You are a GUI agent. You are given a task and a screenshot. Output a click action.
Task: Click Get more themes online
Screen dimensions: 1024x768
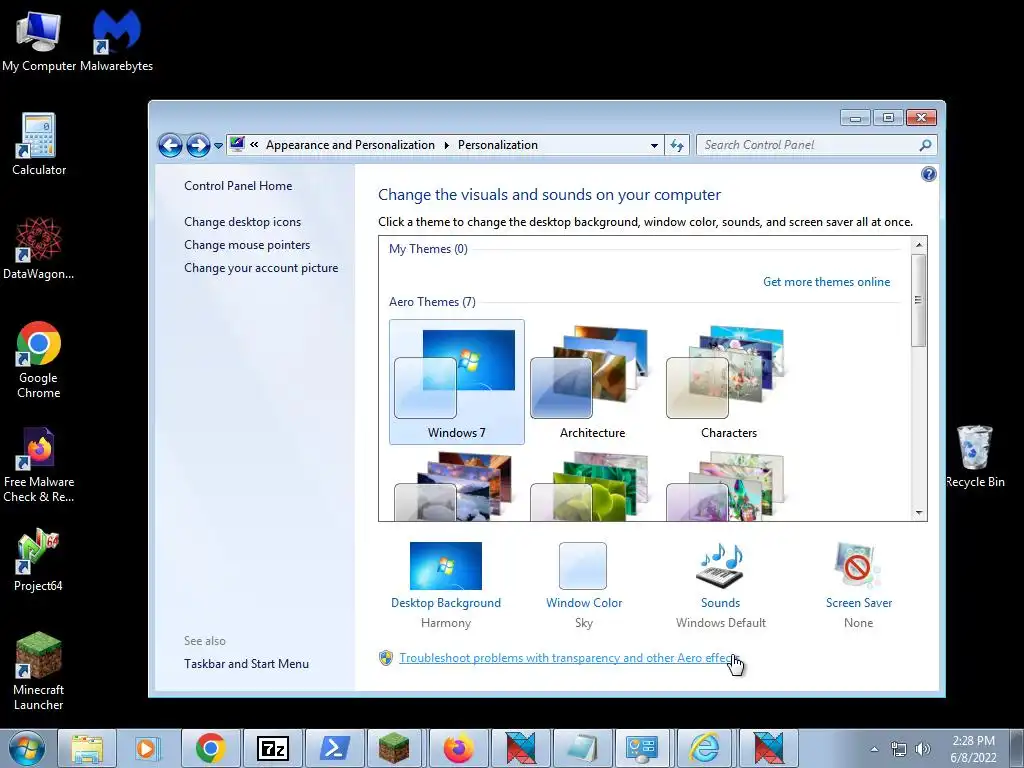[x=826, y=281]
